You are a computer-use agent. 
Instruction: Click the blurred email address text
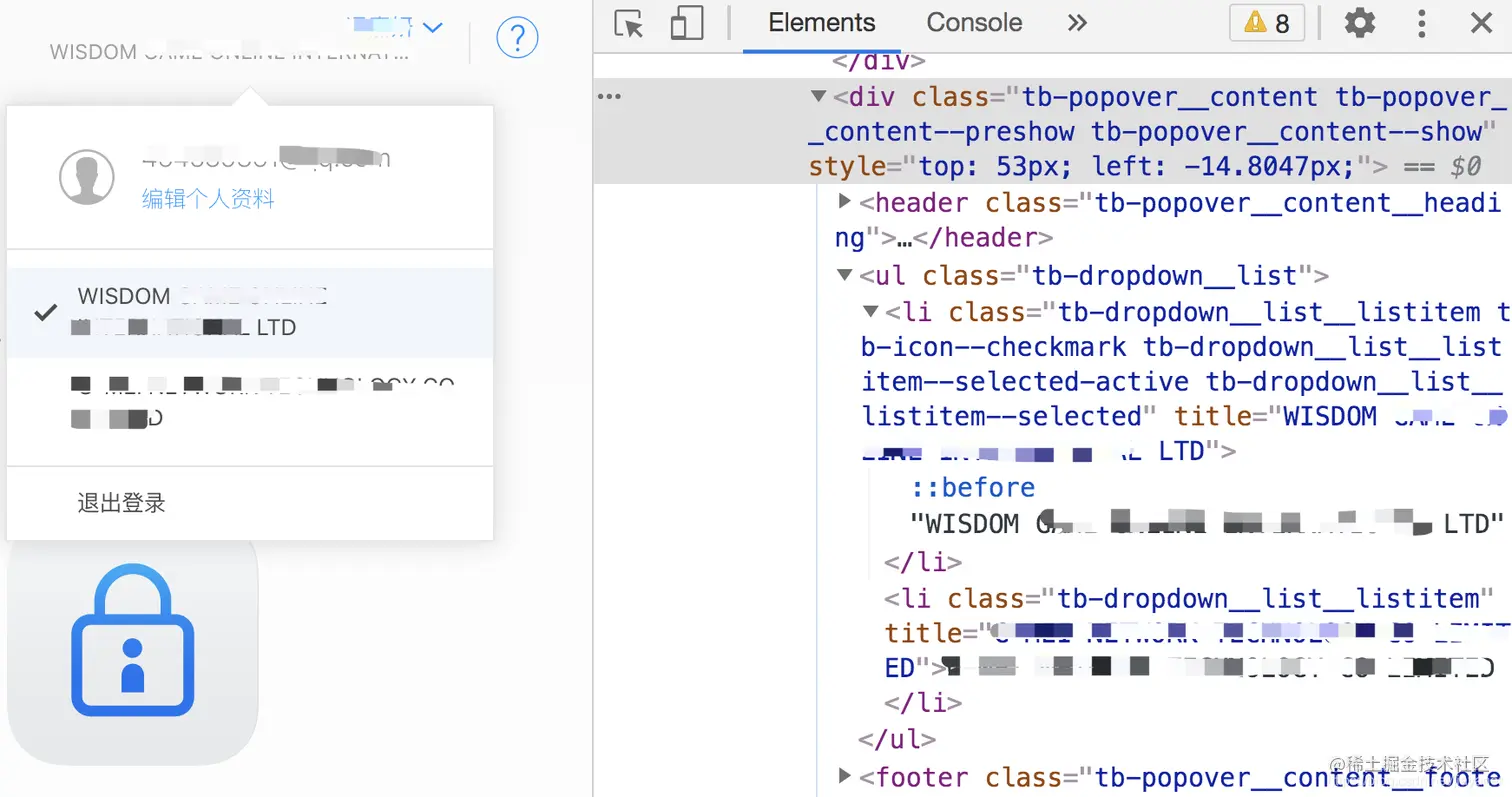[x=266, y=158]
